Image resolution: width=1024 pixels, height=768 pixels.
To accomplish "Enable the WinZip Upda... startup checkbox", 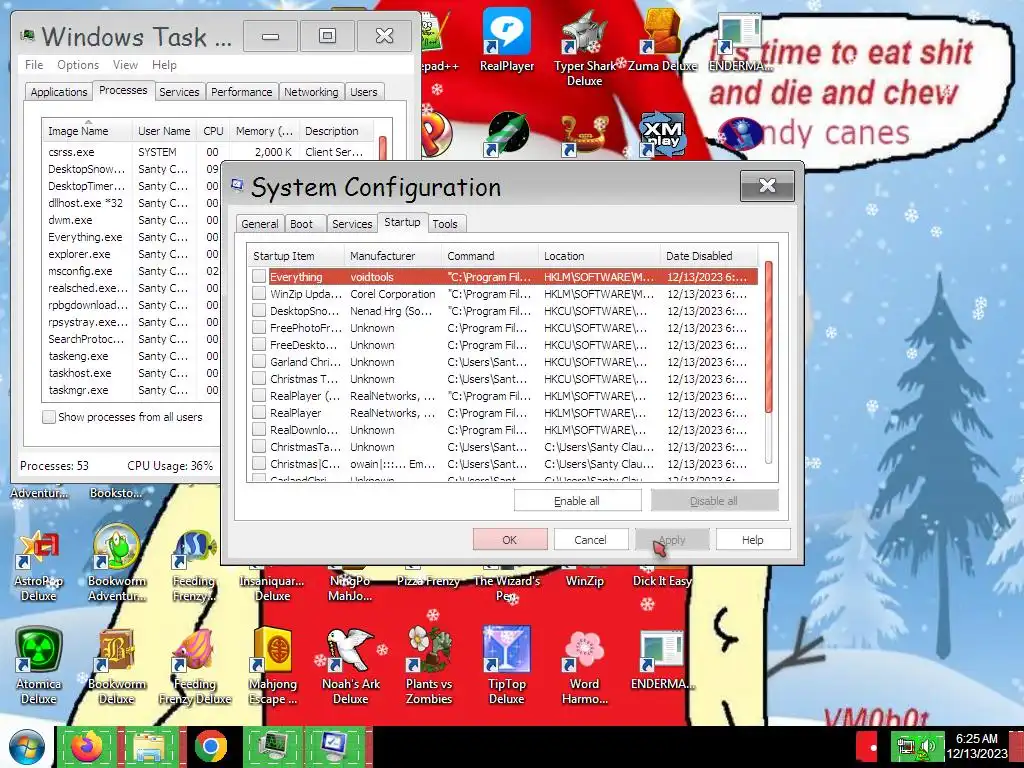I will (x=259, y=293).
